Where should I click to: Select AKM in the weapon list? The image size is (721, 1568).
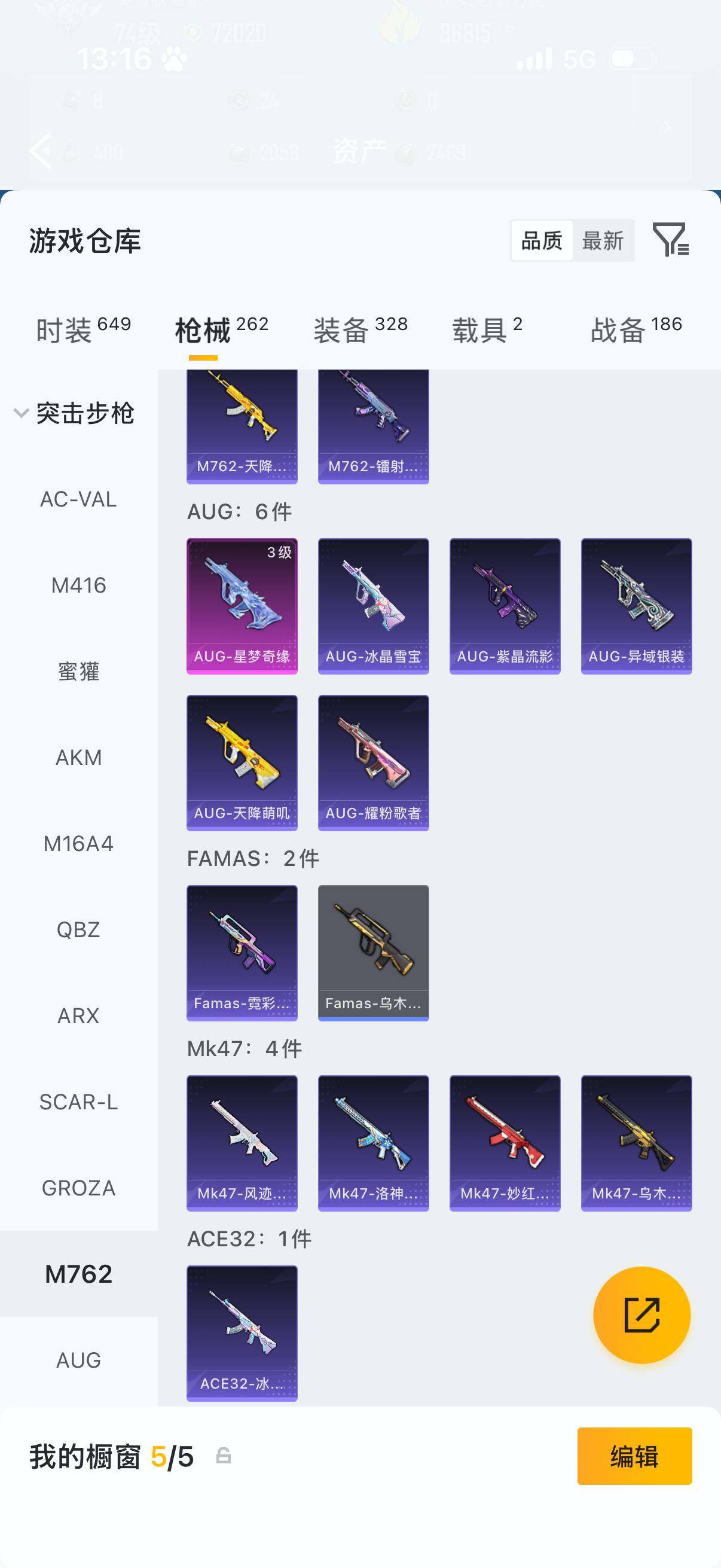[x=78, y=758]
